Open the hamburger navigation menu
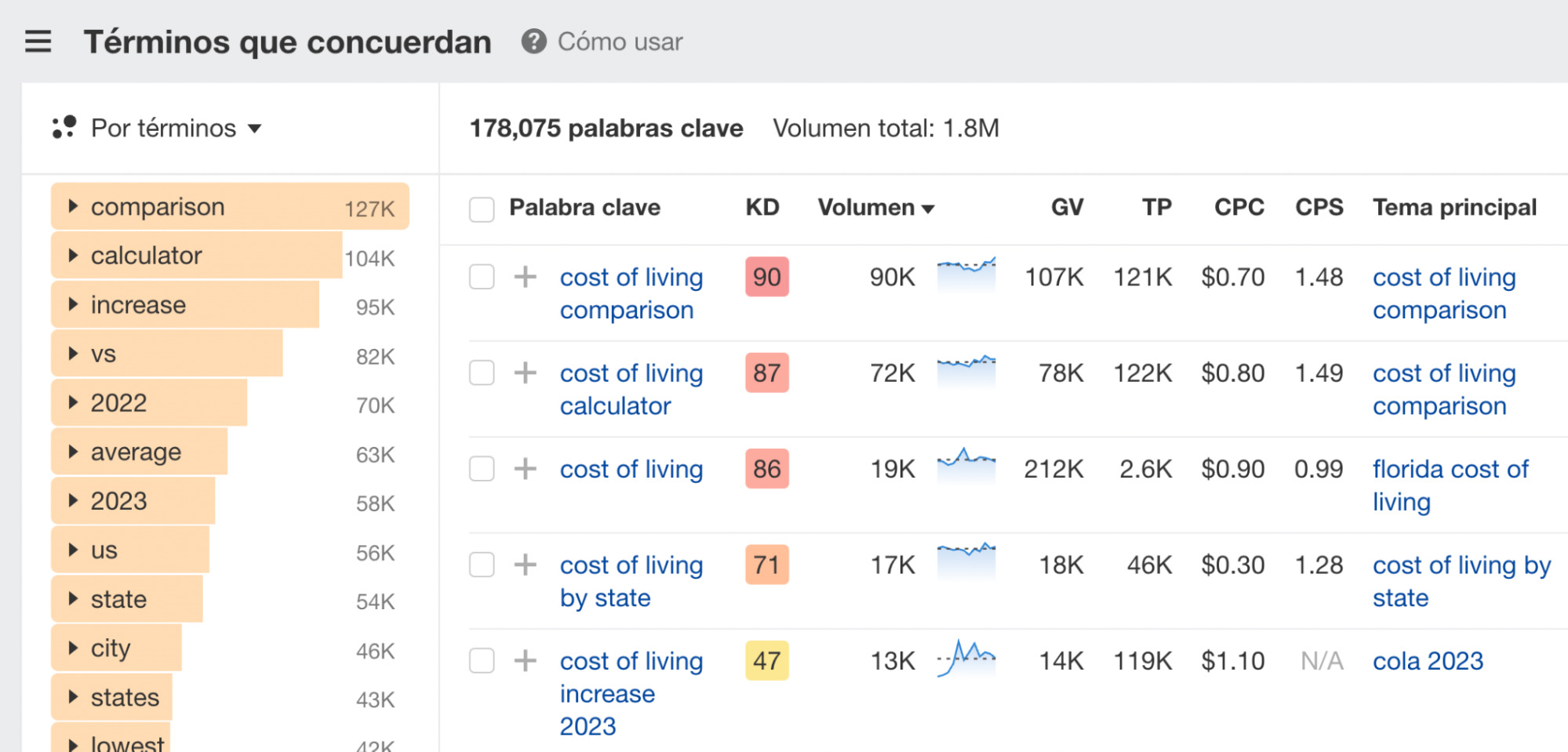Viewport: 1568px width, 752px height. coord(37,42)
